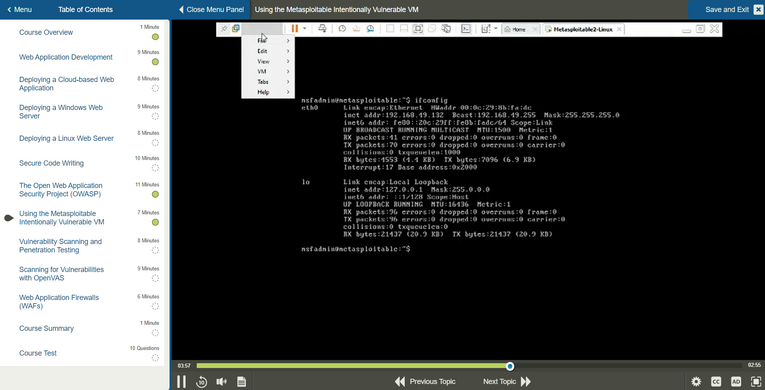
Task: Open Deploying a Linux Web Server topic
Action: (x=66, y=139)
